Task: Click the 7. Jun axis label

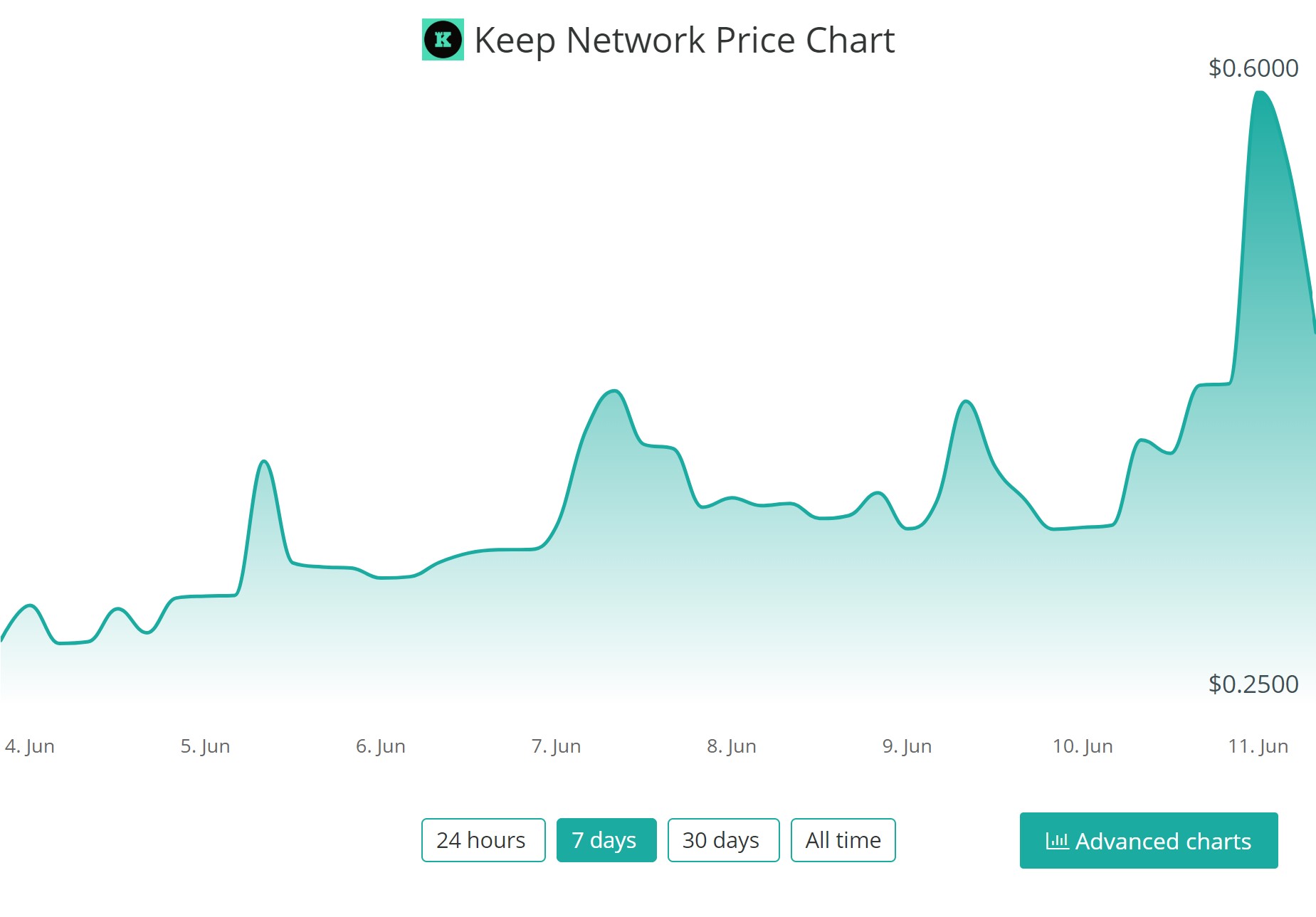Action: coord(556,746)
